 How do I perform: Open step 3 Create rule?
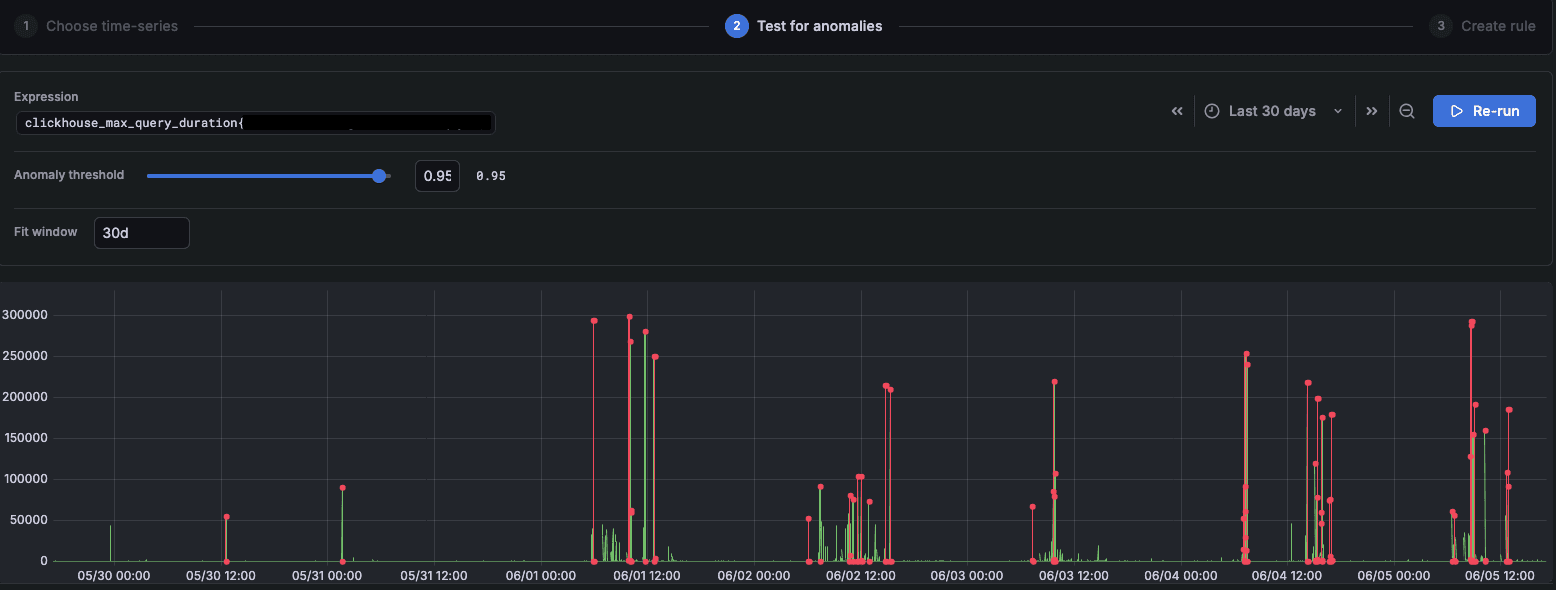[x=1482, y=26]
